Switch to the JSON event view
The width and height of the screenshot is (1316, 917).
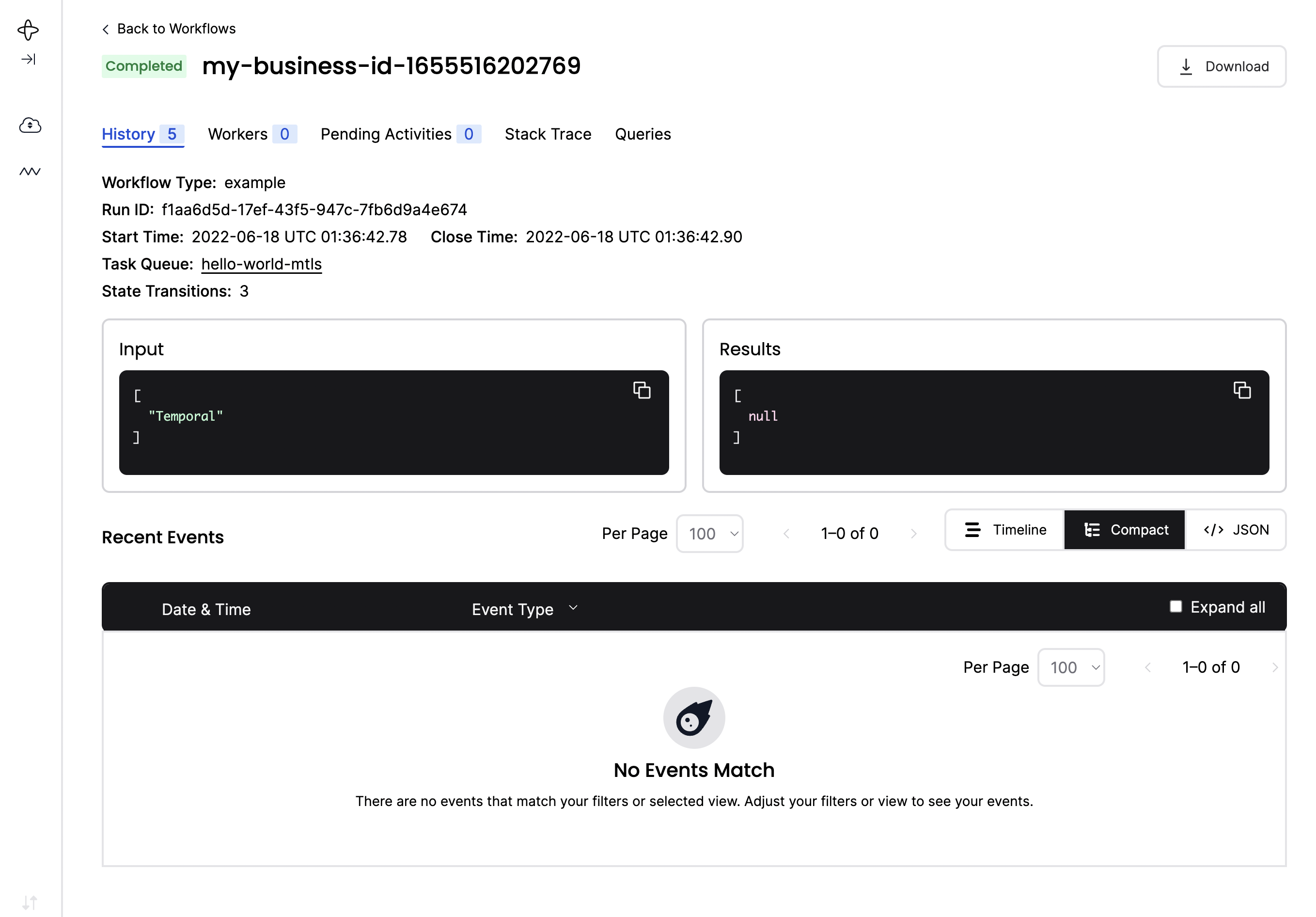(x=1236, y=529)
